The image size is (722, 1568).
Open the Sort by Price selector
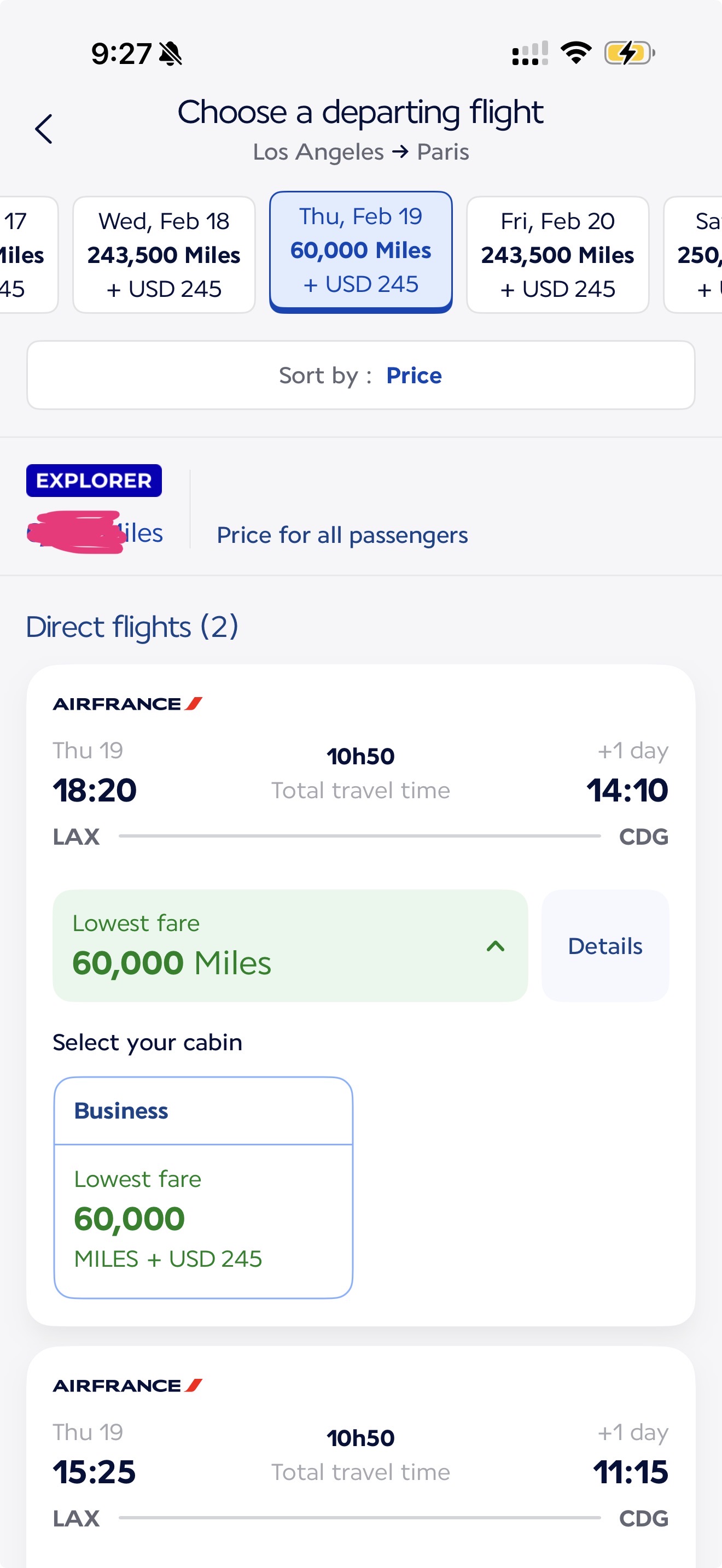[360, 375]
